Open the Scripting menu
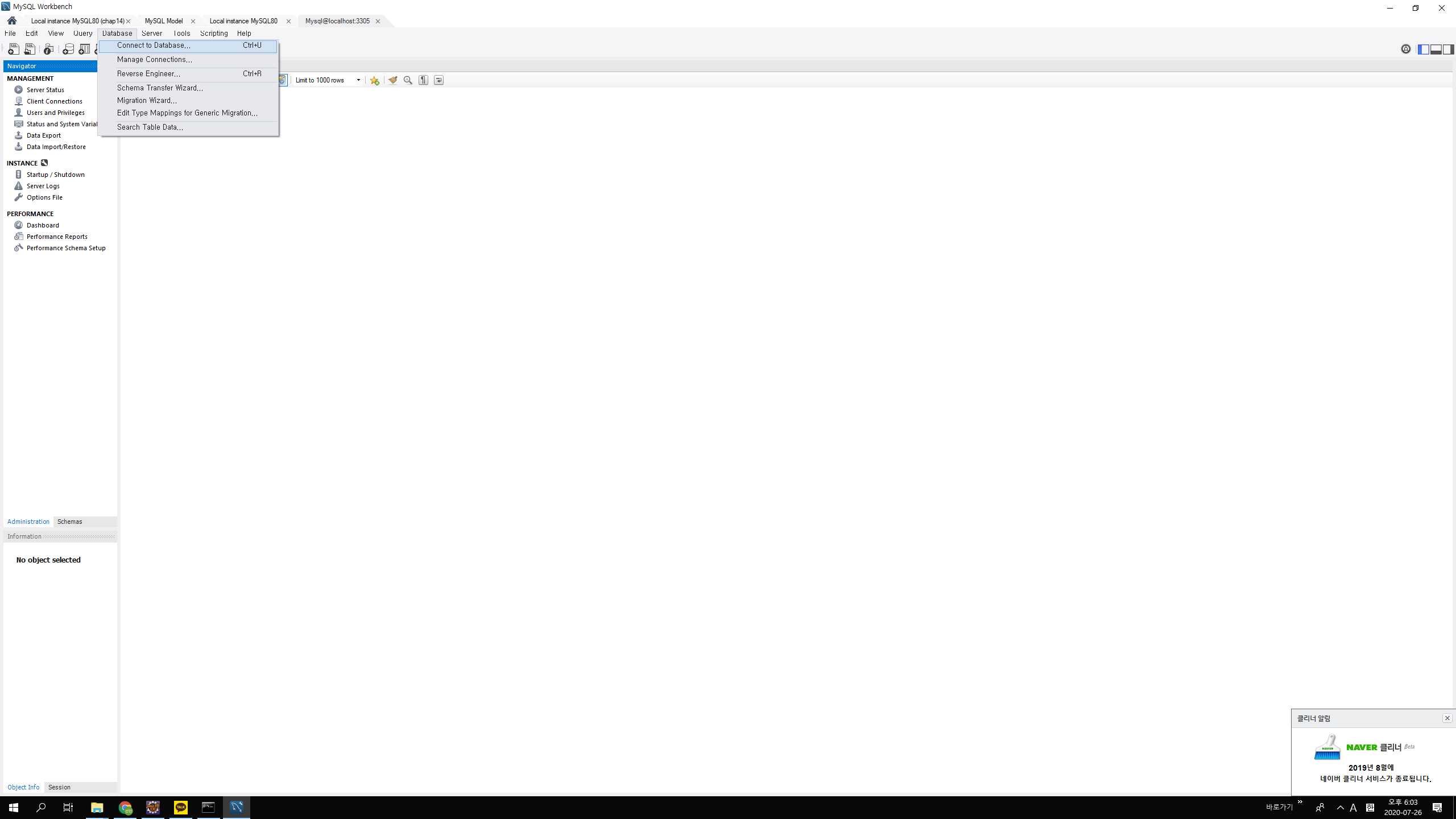 coord(214,34)
